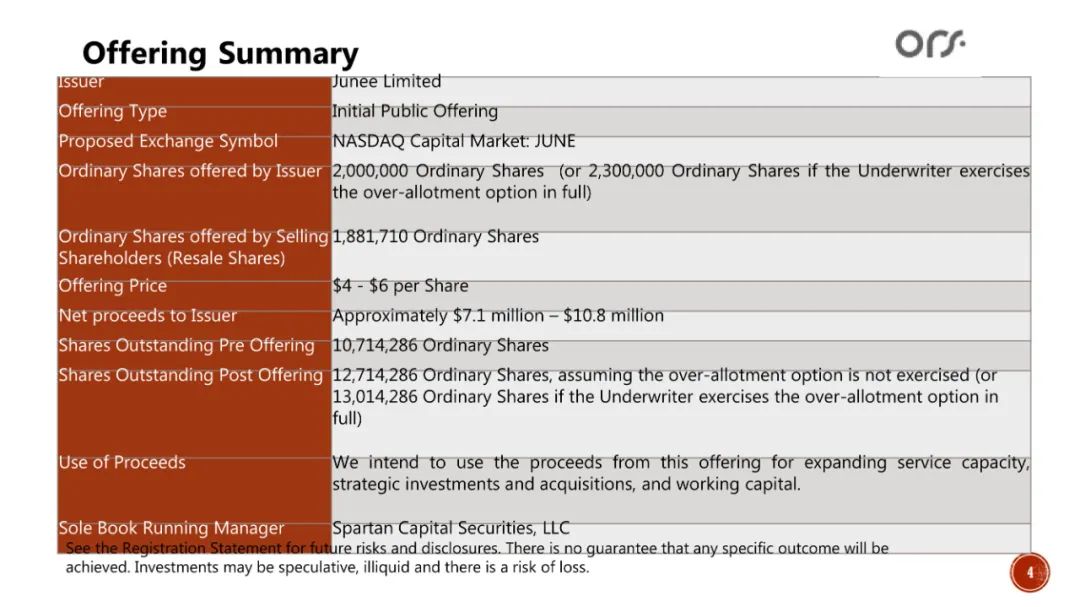Click the 1,881,710 Ordinary Shares cell
Viewport: 1080px width, 607px height.
click(436, 237)
